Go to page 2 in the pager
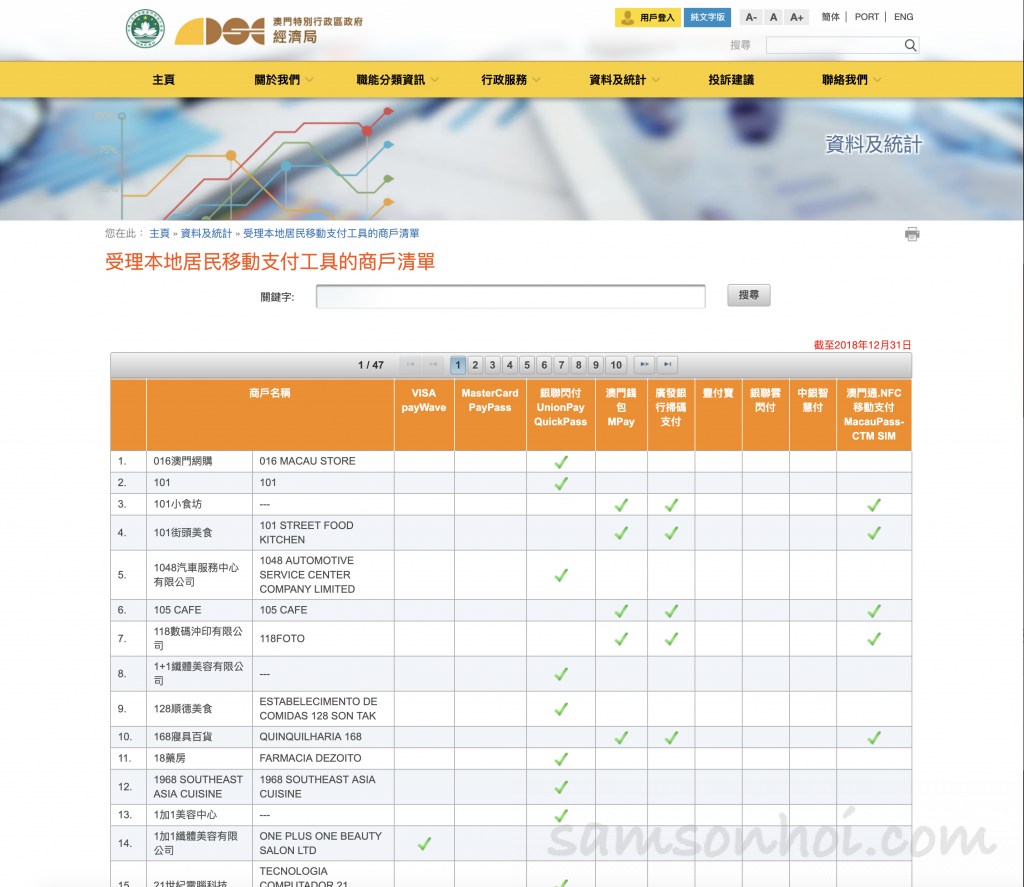This screenshot has height=887, width=1024. [475, 364]
